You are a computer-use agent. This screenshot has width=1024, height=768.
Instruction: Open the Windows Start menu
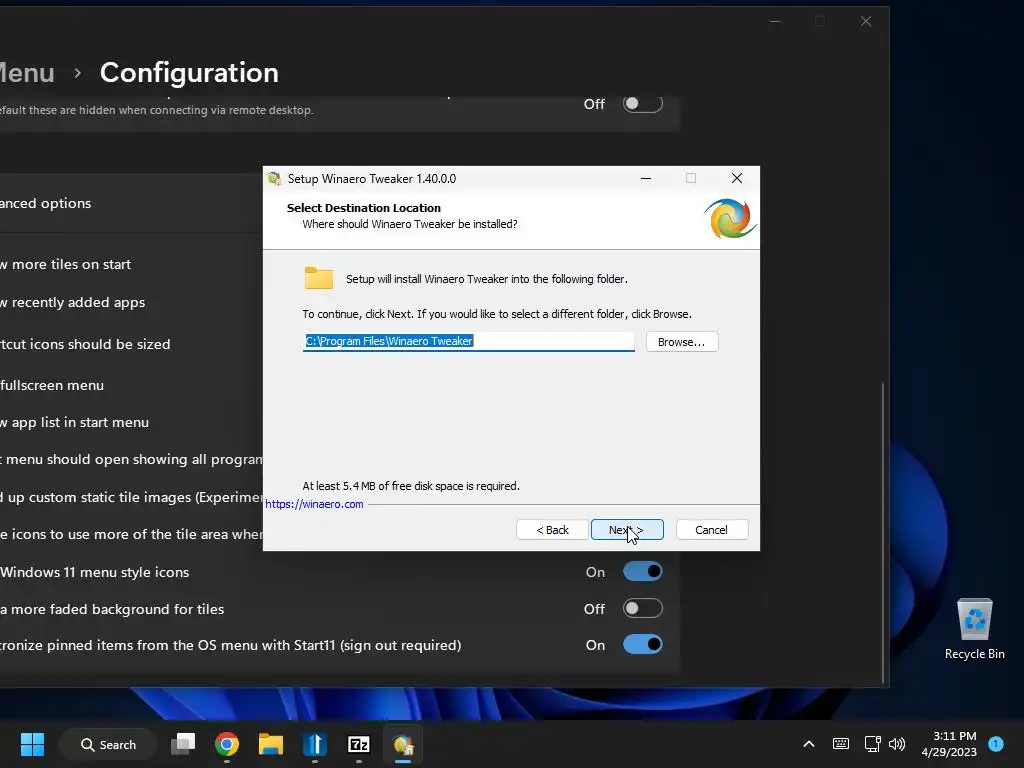coord(32,744)
